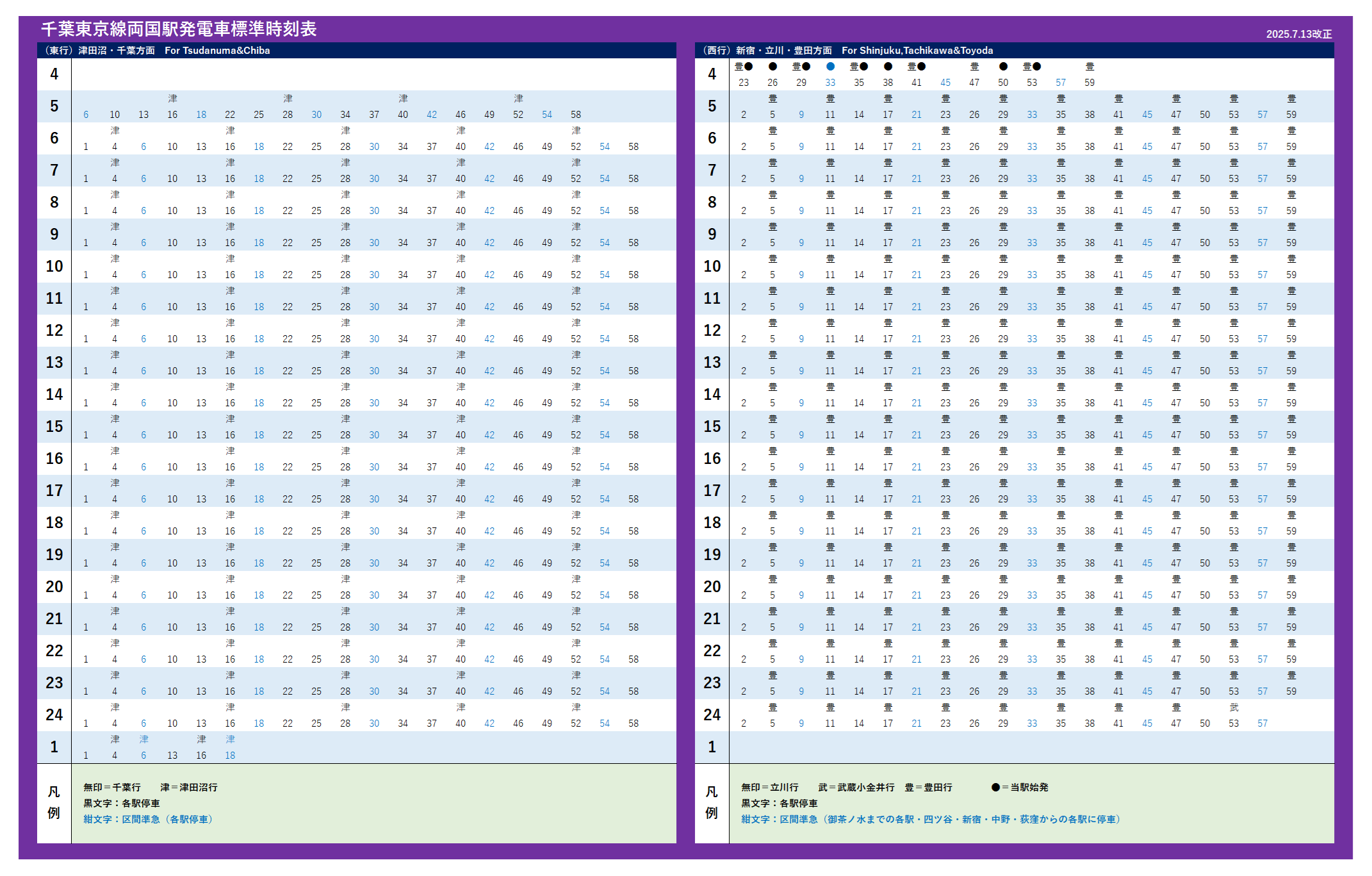Click the first eastbound departure 6 in hour 5
This screenshot has width=1372, height=876.
86,115
